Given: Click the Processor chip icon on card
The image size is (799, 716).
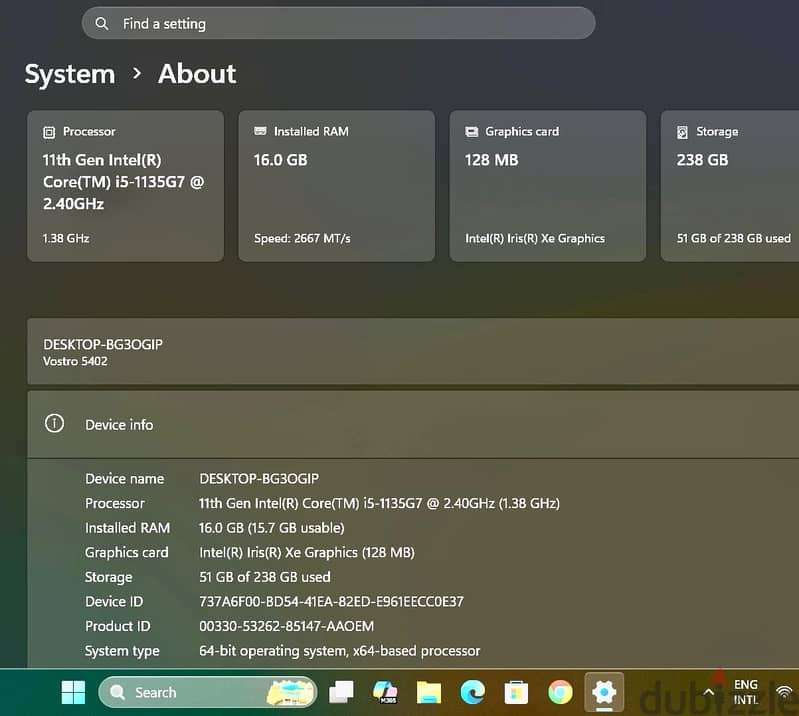Looking at the screenshot, I should click(x=49, y=132).
